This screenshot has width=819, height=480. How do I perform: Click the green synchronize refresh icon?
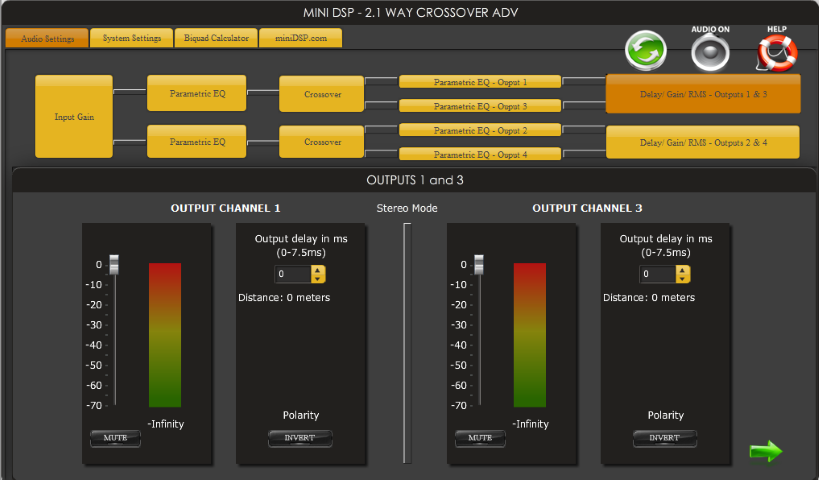pyautogui.click(x=646, y=51)
